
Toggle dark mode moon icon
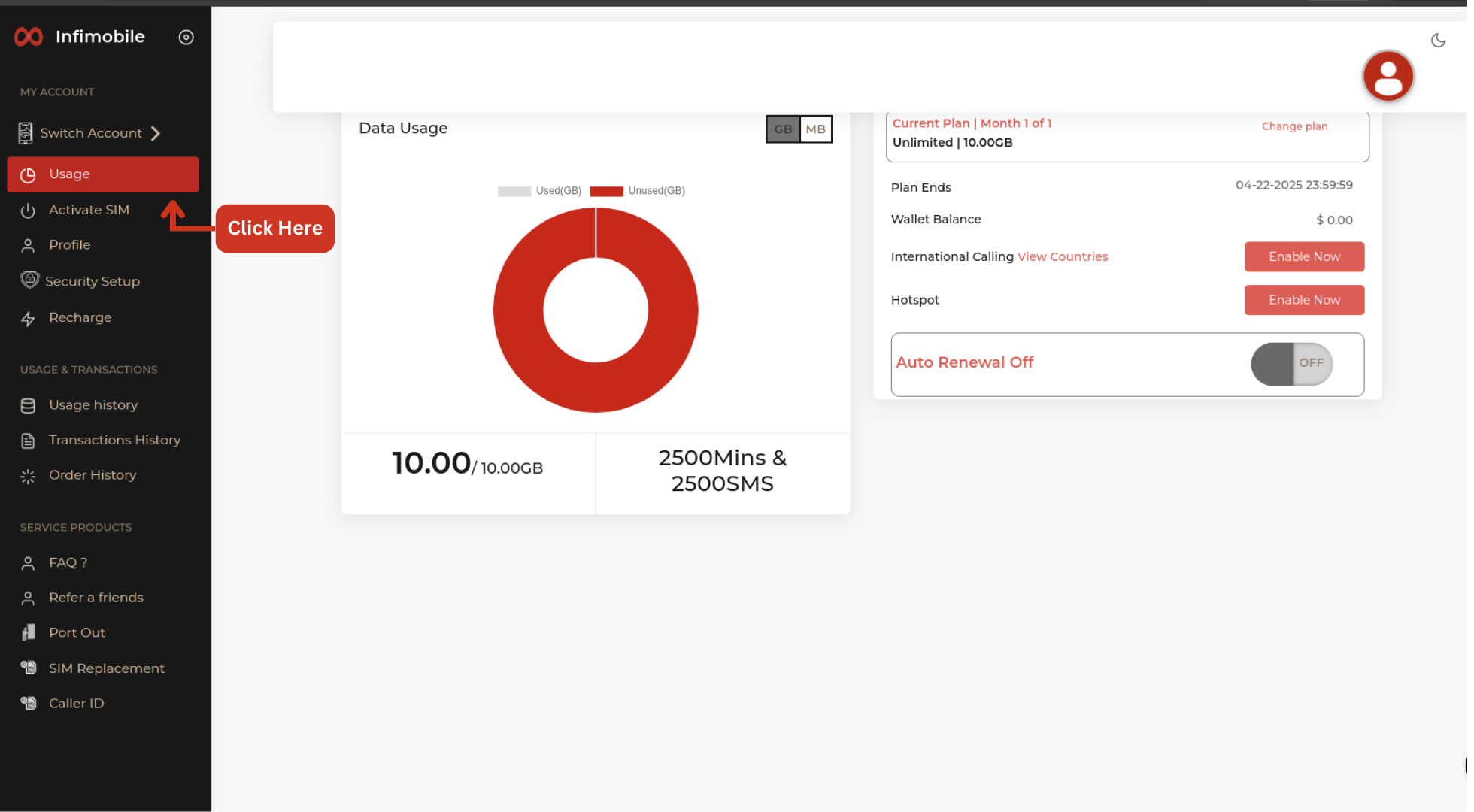(1438, 41)
